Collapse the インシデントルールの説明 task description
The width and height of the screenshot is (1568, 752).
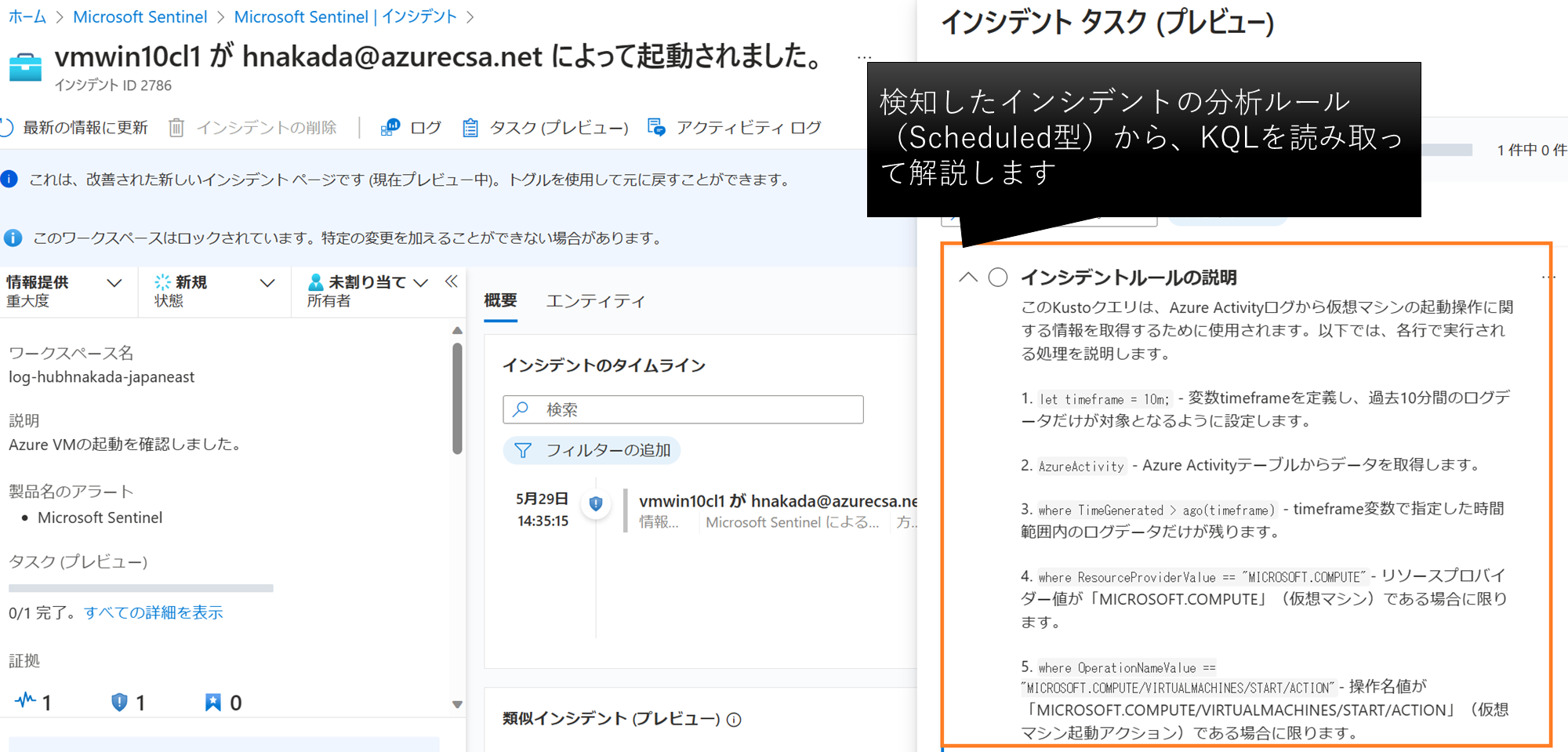click(x=970, y=278)
